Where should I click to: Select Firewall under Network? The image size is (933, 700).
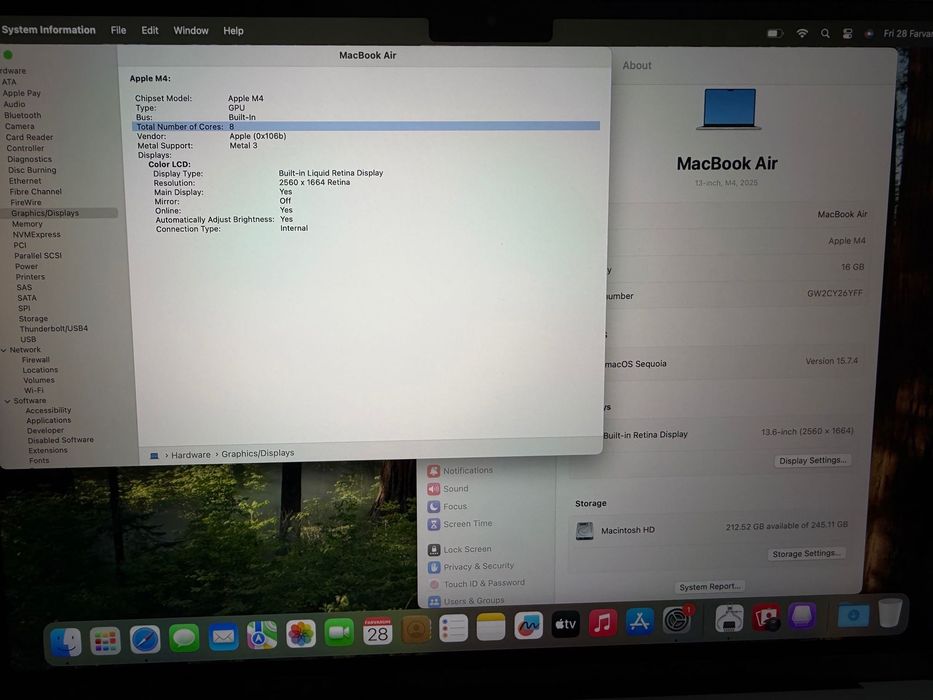(36, 360)
